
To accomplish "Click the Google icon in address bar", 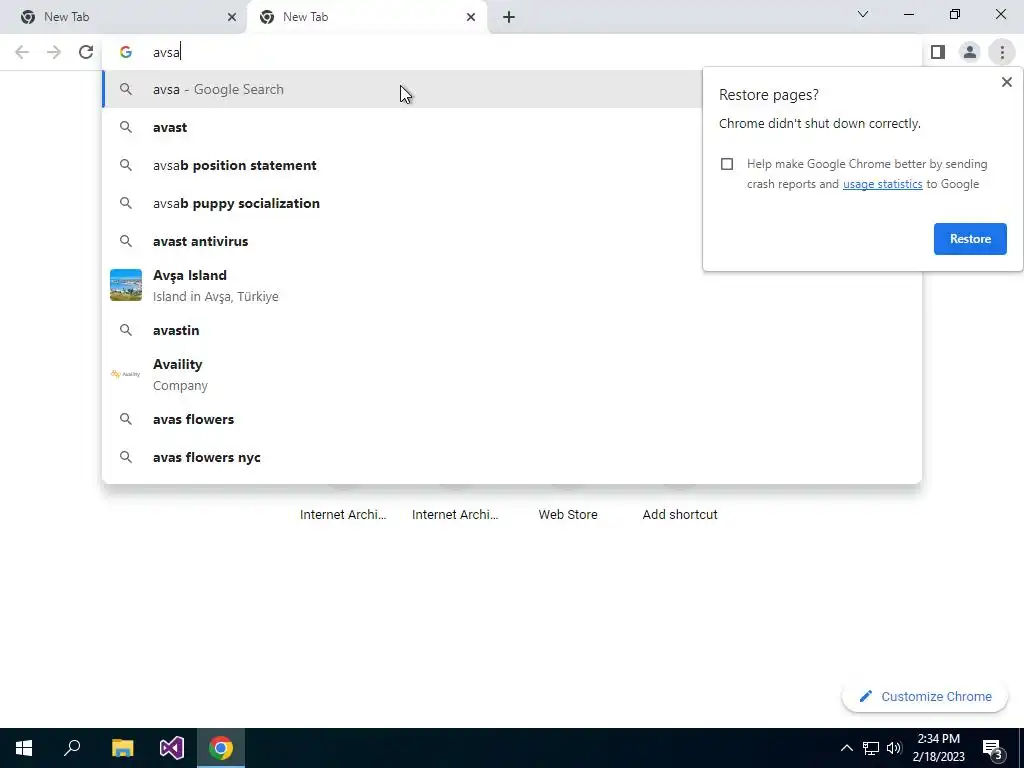I will 126,52.
